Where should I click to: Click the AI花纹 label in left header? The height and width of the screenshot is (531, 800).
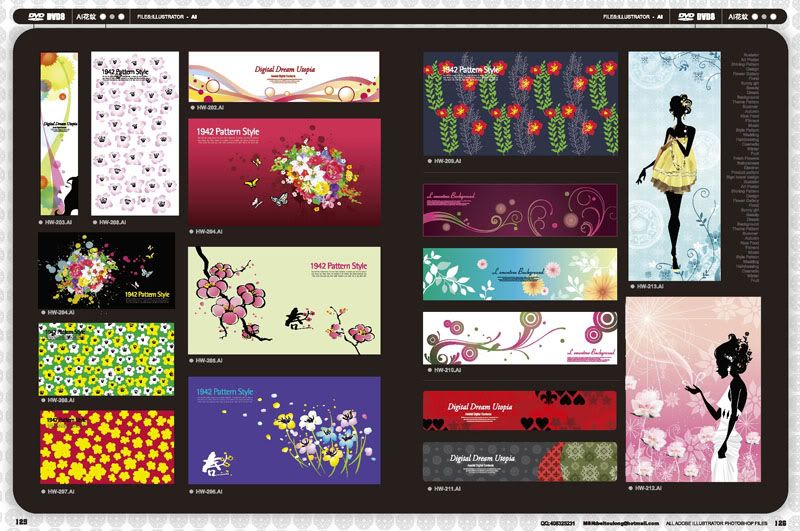point(86,17)
